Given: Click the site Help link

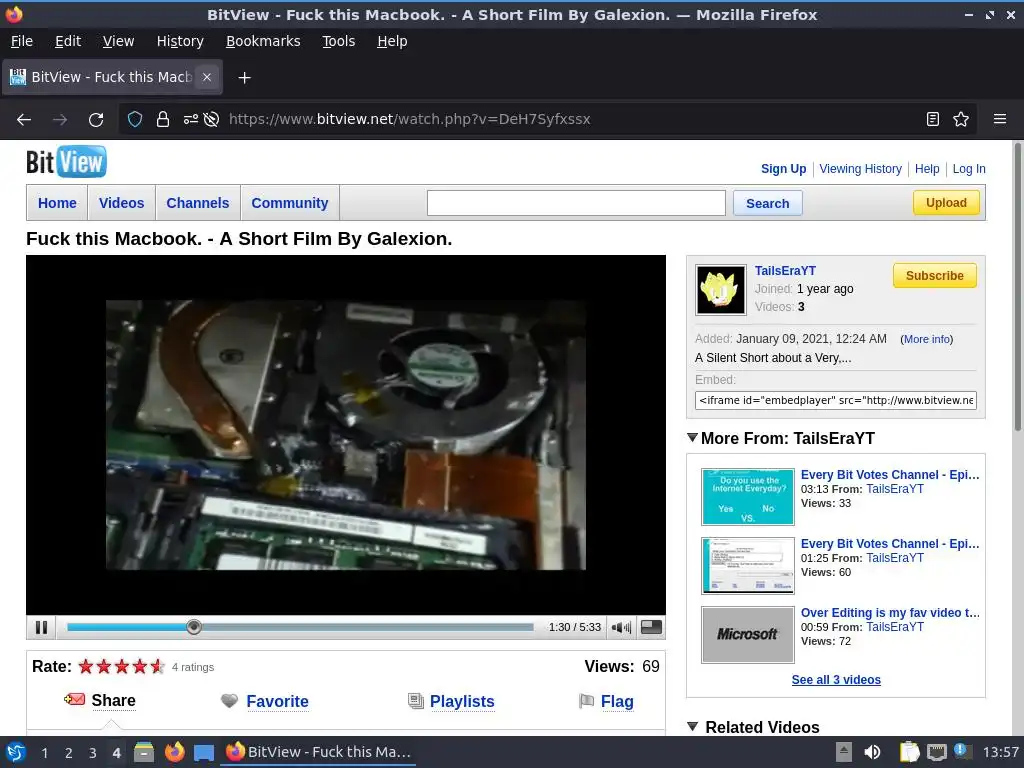Looking at the screenshot, I should point(927,168).
